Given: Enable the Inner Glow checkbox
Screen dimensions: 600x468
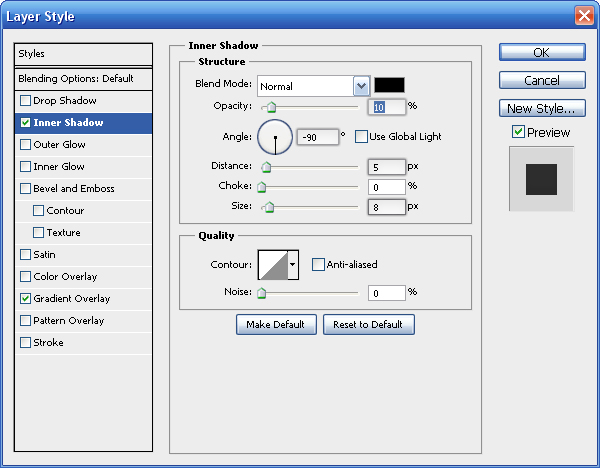Looking at the screenshot, I should coord(25,166).
